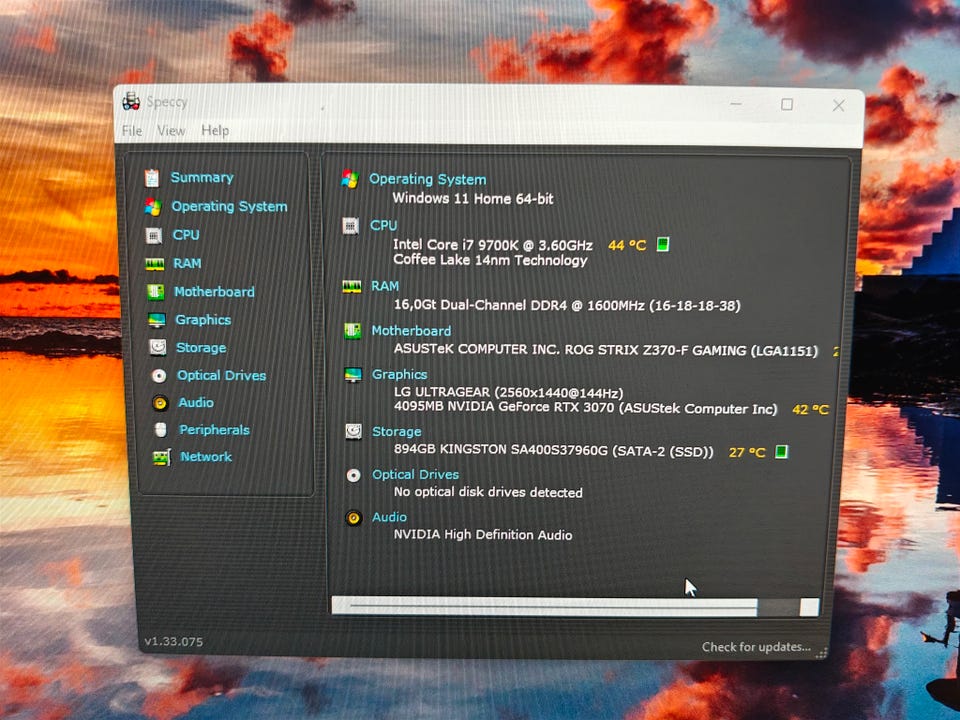Viewport: 960px width, 720px height.
Task: Click the Optical Drives heading link in summary
Action: tap(415, 474)
